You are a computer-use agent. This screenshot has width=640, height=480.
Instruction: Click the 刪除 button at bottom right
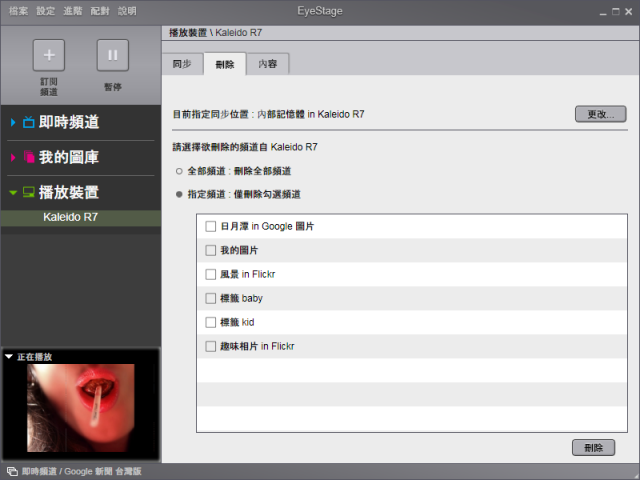point(593,448)
